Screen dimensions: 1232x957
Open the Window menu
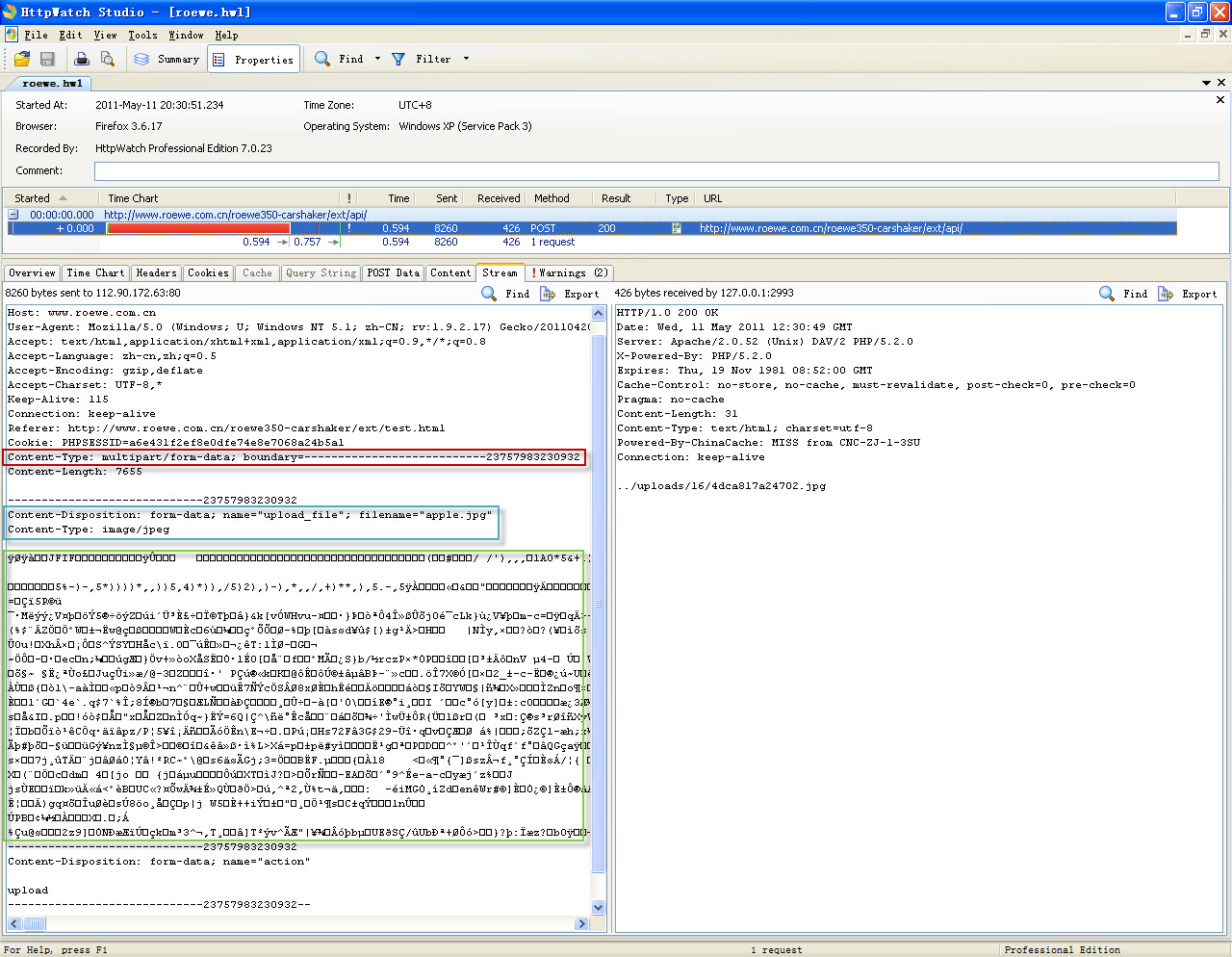[186, 35]
